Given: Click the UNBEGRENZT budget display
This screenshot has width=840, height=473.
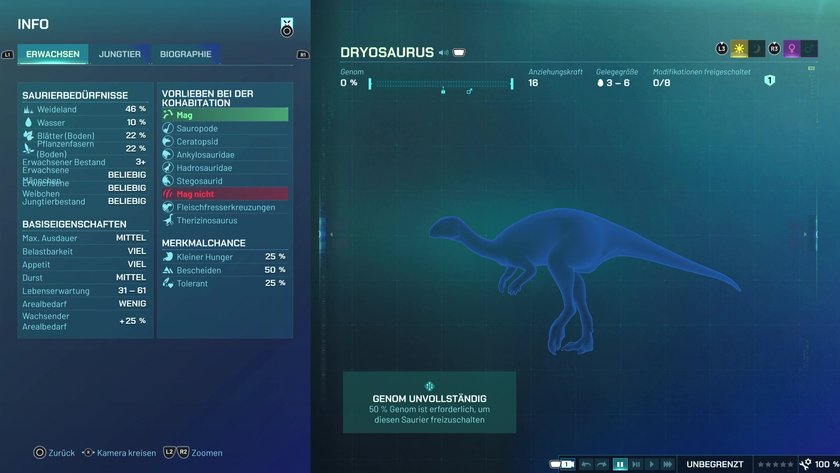Looking at the screenshot, I should (715, 464).
